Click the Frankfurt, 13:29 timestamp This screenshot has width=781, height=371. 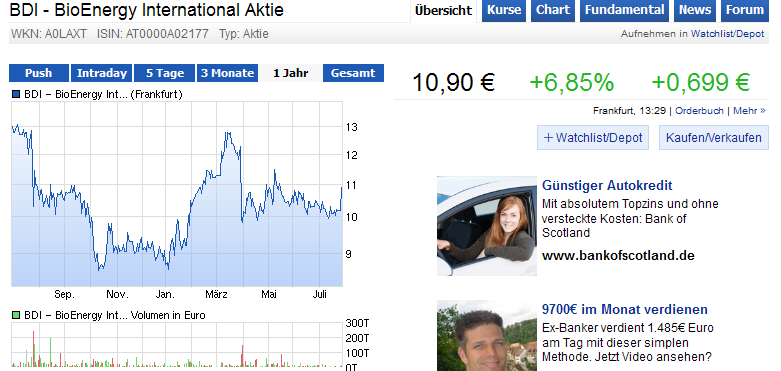pyautogui.click(x=629, y=111)
